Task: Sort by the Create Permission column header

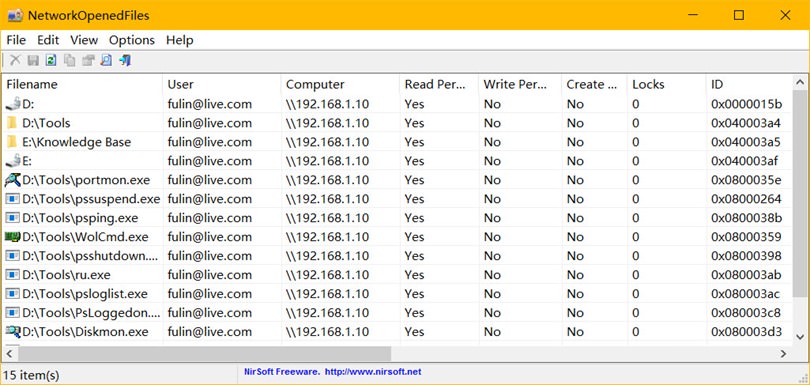Action: (x=595, y=84)
